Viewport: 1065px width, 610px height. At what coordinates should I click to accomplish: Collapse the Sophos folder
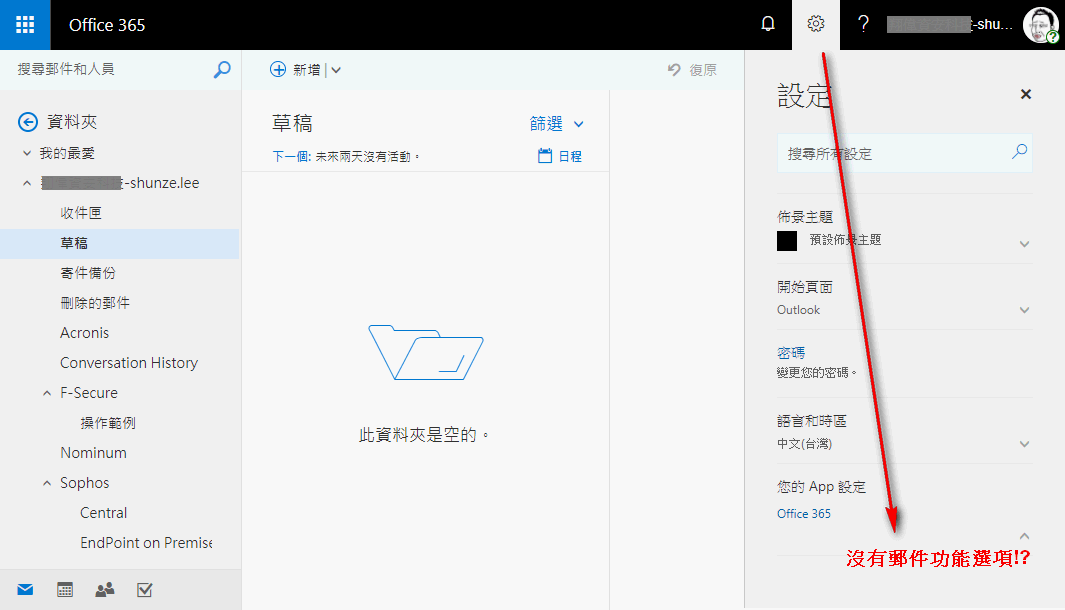coord(47,483)
